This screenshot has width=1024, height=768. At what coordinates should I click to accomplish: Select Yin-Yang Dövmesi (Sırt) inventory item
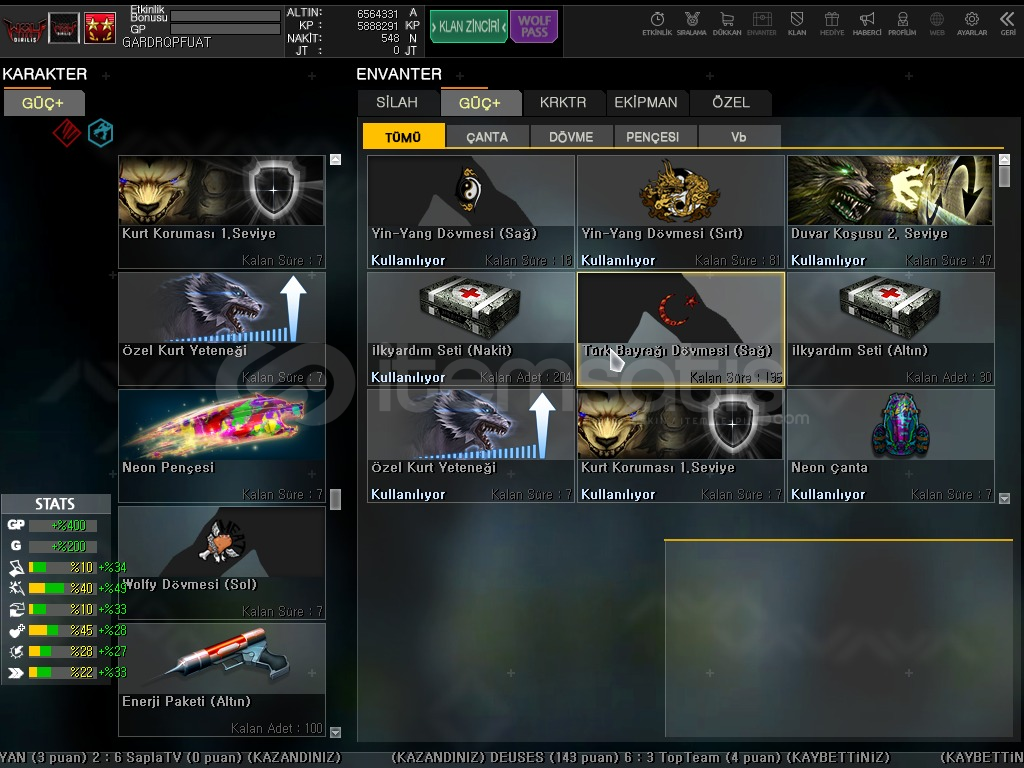coord(680,212)
